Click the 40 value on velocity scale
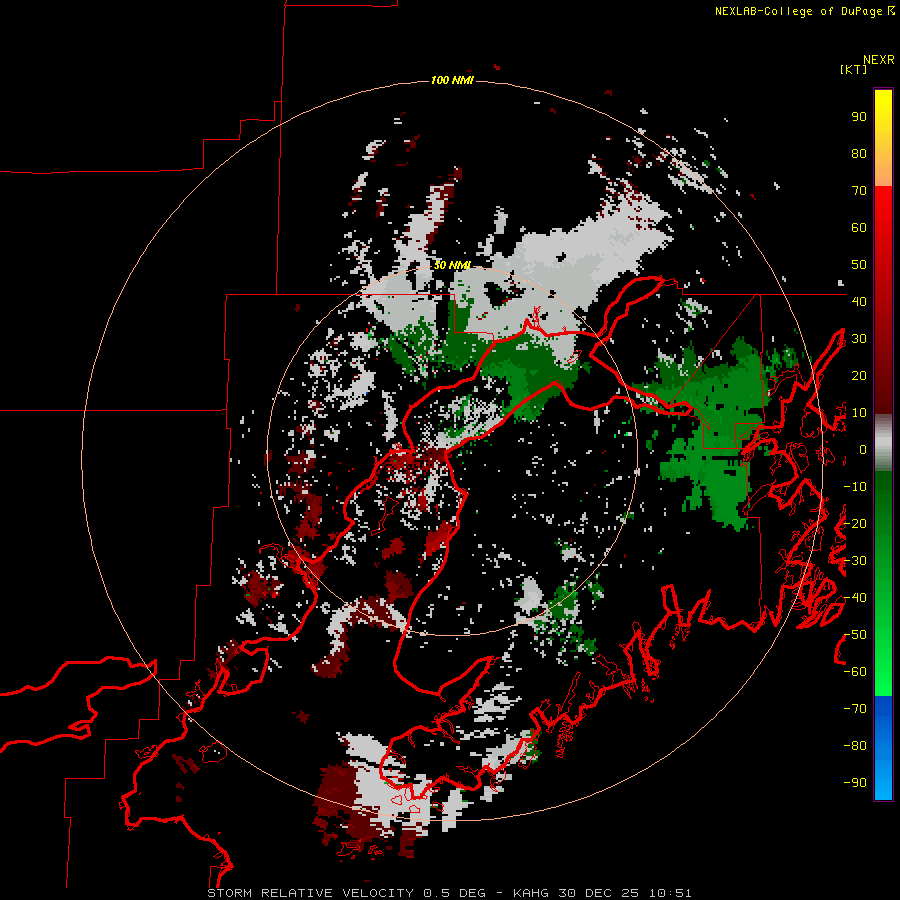Screen dimensions: 900x900 [x=859, y=301]
